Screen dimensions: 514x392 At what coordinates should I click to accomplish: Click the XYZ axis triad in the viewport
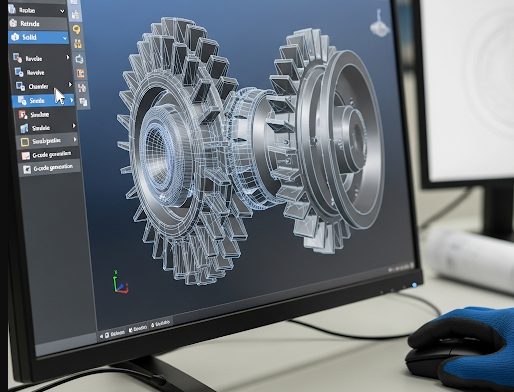(x=119, y=282)
